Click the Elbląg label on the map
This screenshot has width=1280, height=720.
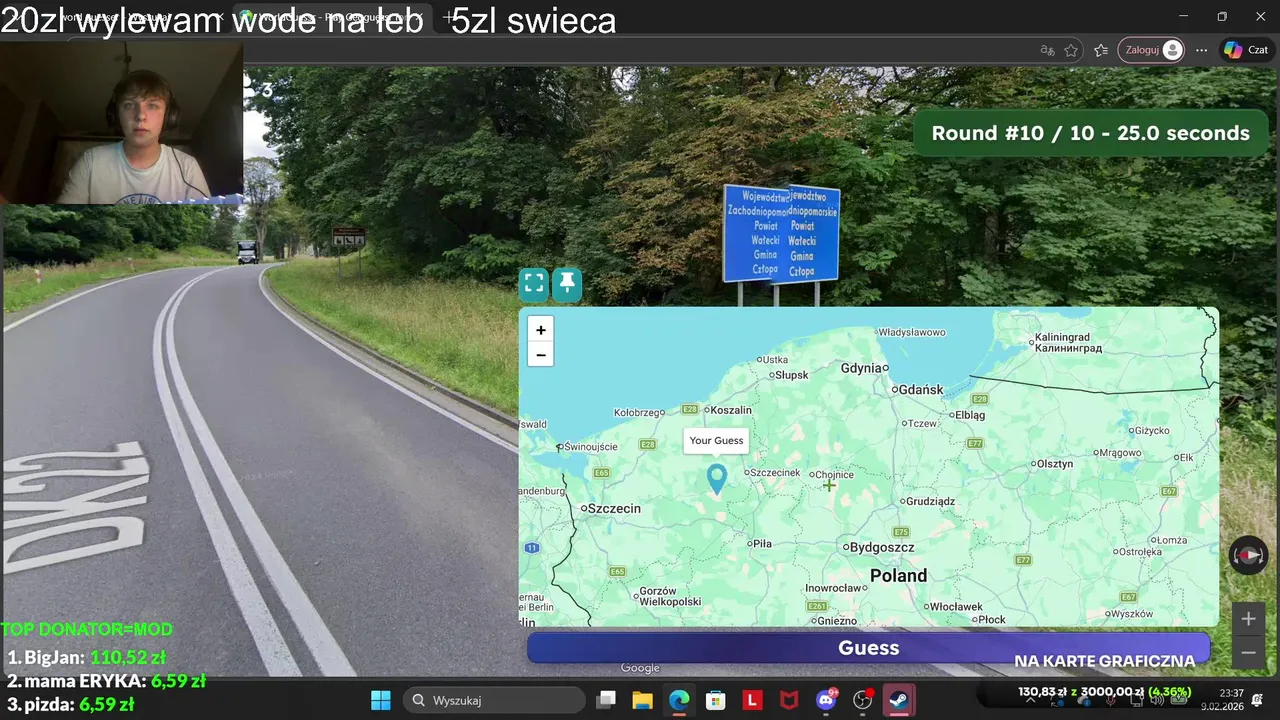[x=970, y=414]
